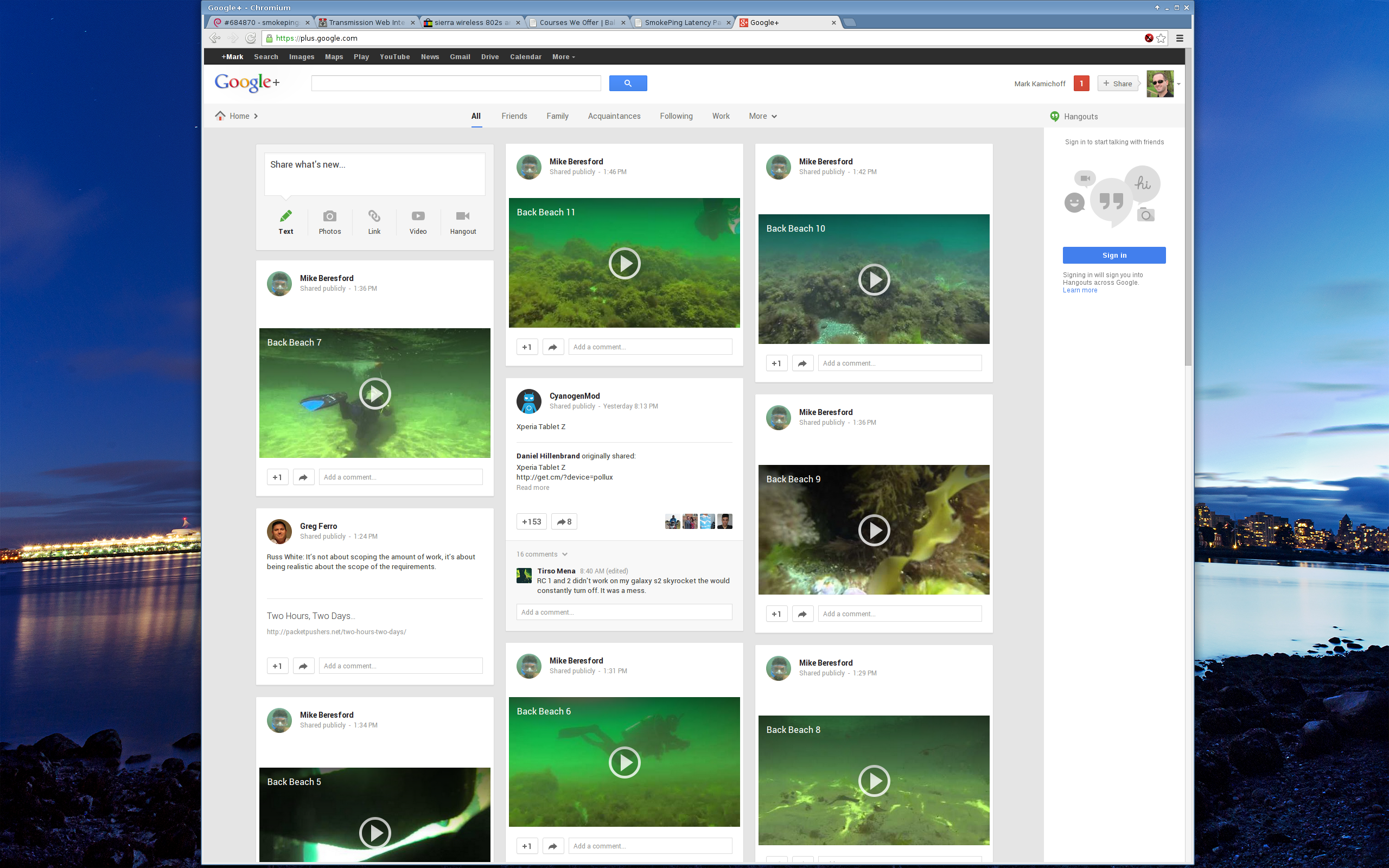Click the Share button in header
This screenshot has height=868, width=1389.
tap(1118, 83)
